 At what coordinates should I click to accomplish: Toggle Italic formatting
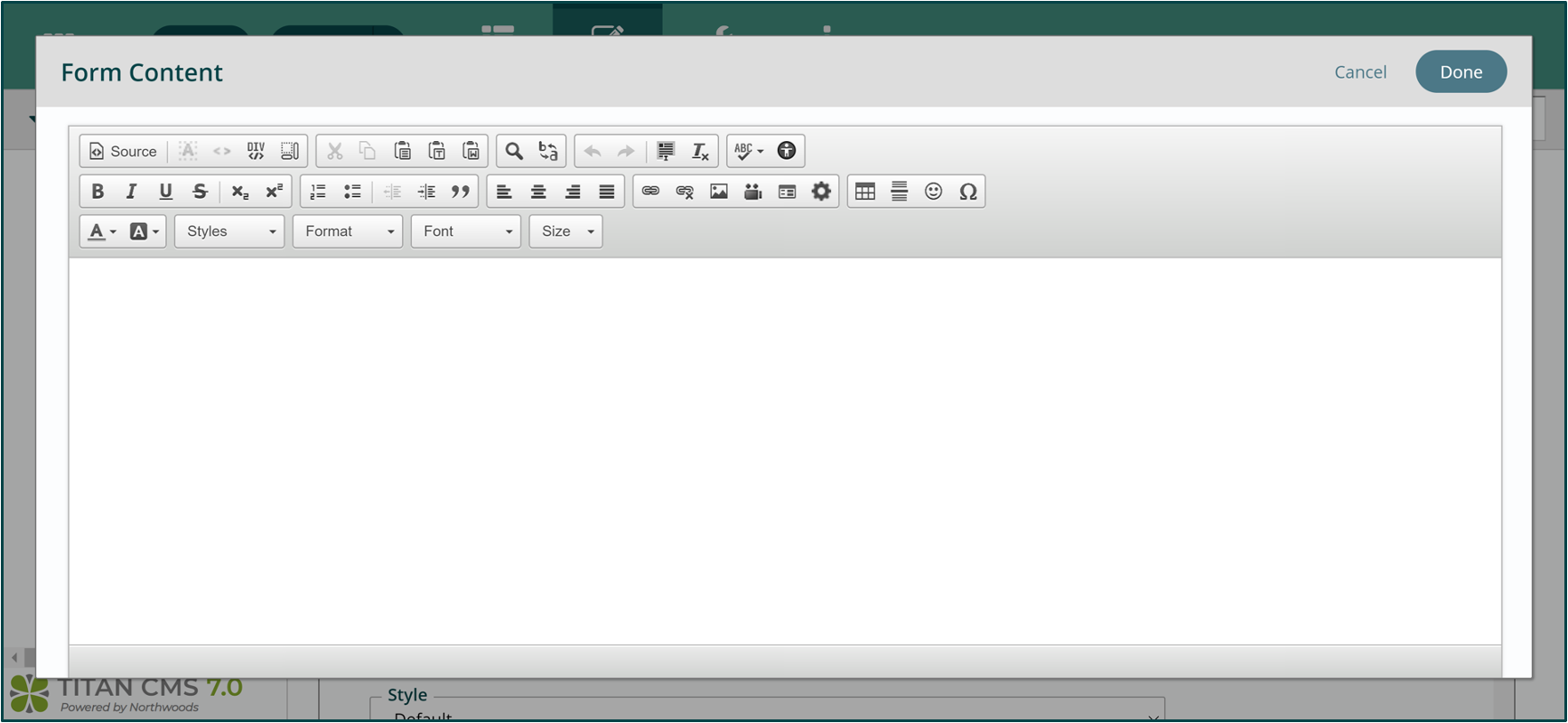click(132, 192)
